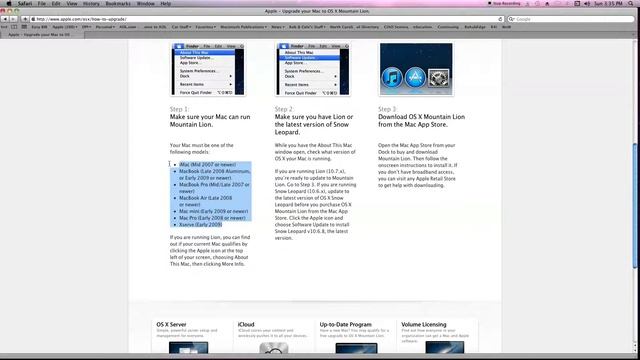
Task: Click "iMac (Mid 2007 or newer)" list item
Action: click(x=207, y=164)
